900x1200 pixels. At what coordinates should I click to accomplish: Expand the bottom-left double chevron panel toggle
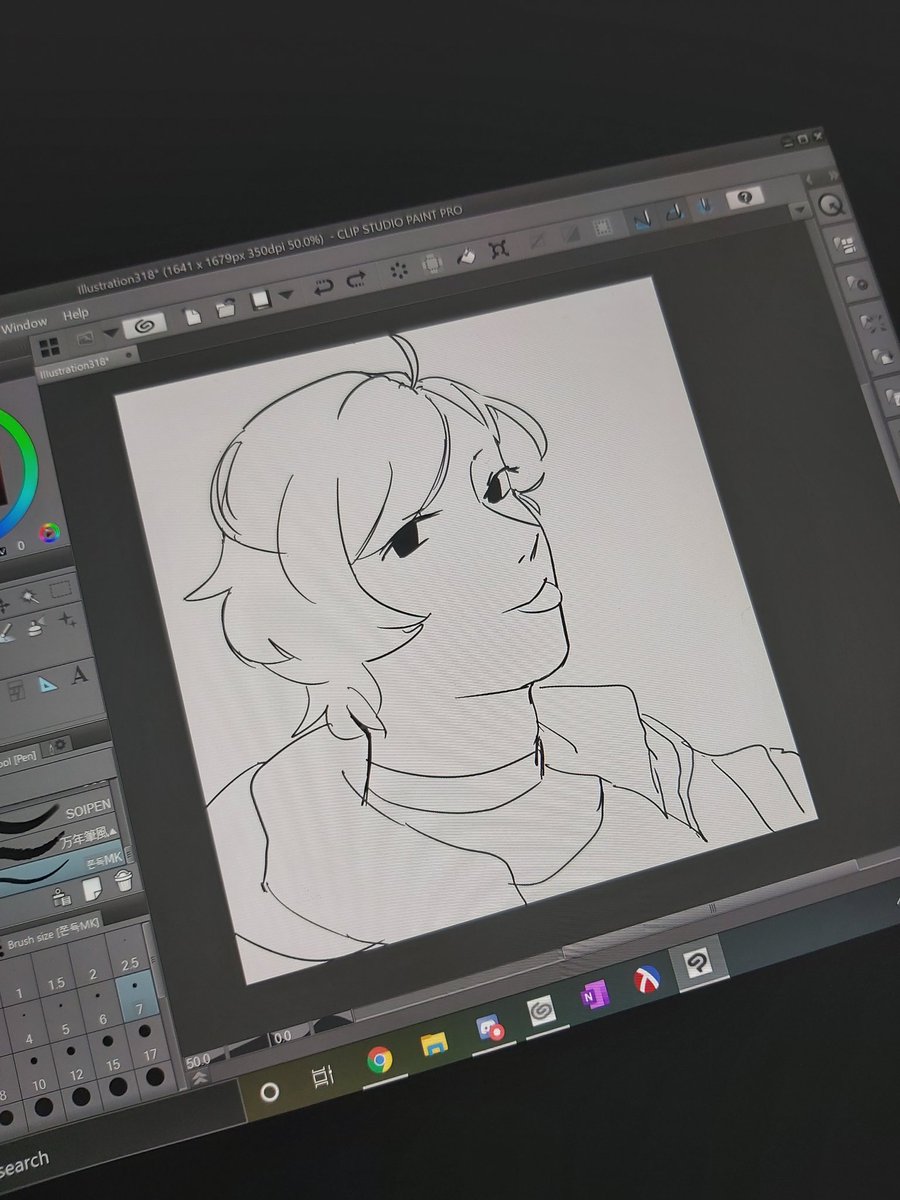[x=199, y=1079]
